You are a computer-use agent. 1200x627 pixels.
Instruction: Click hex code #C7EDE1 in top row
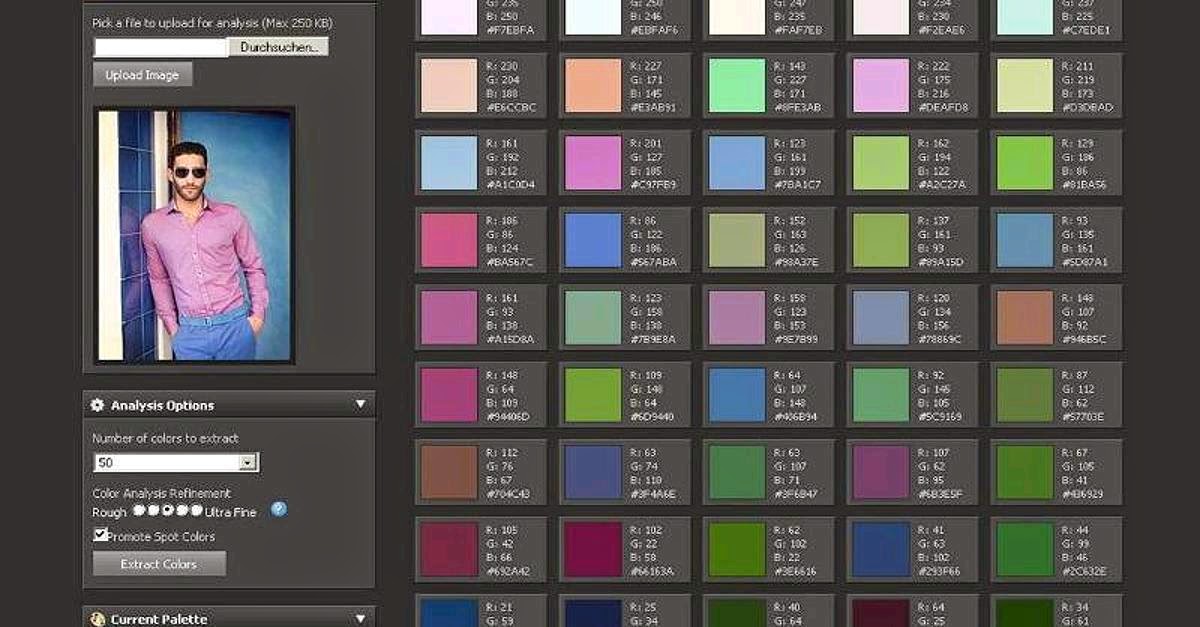1086,30
